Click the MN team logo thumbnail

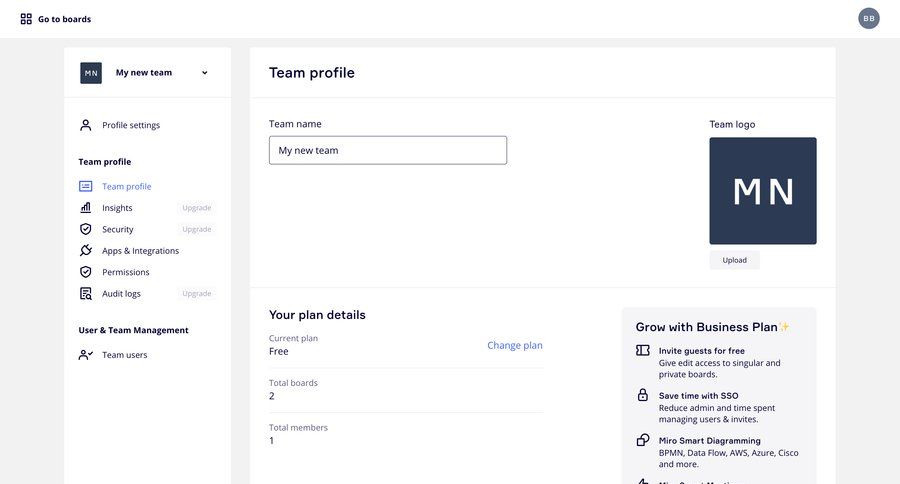(x=763, y=191)
